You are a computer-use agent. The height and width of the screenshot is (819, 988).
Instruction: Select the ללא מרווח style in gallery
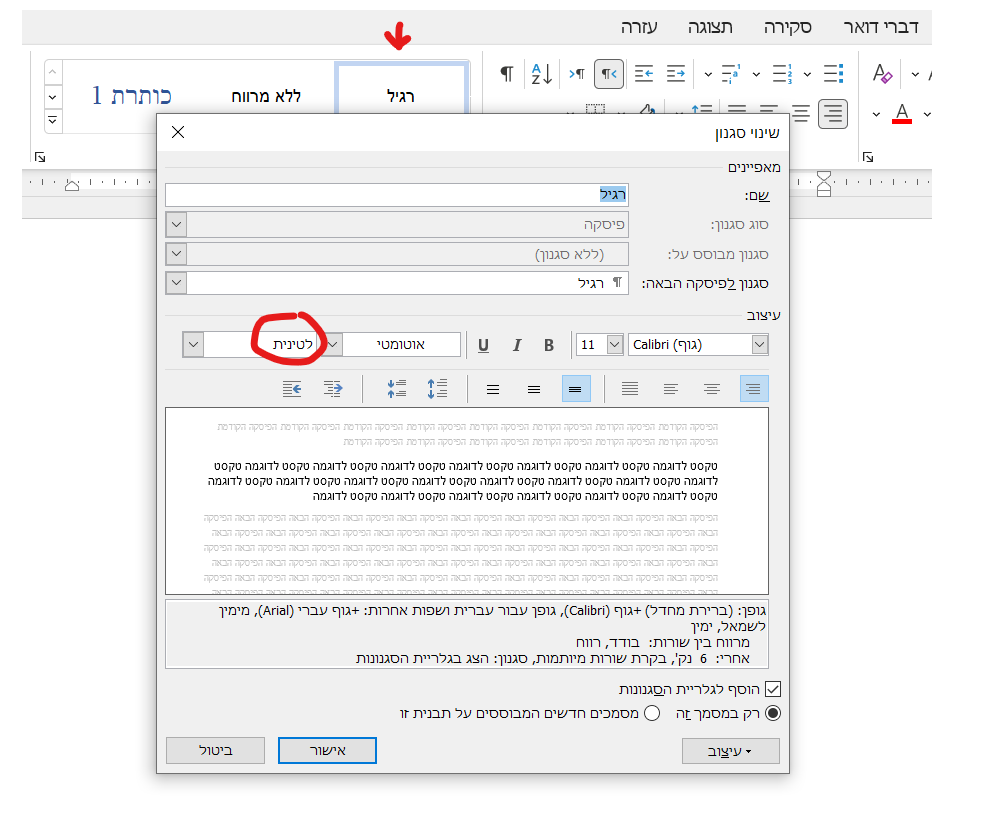tap(266, 96)
